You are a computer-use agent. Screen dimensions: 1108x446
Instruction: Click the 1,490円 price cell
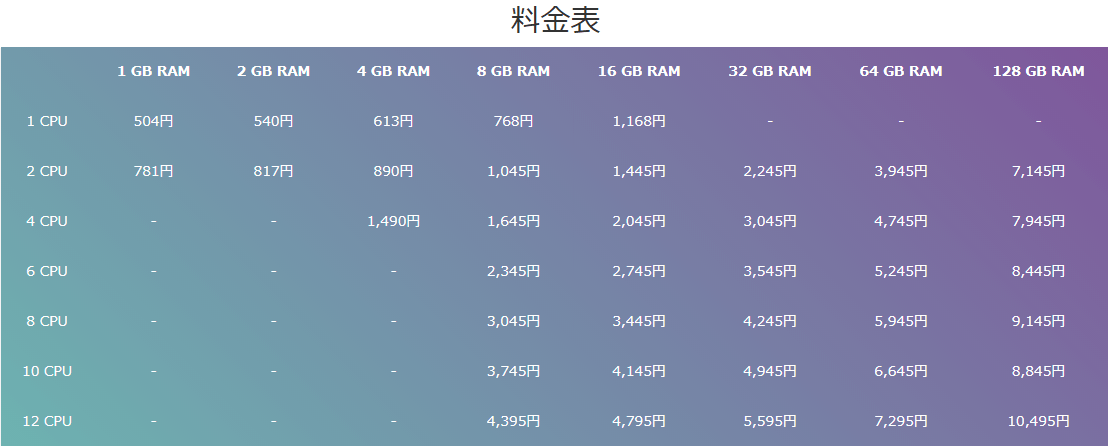394,221
